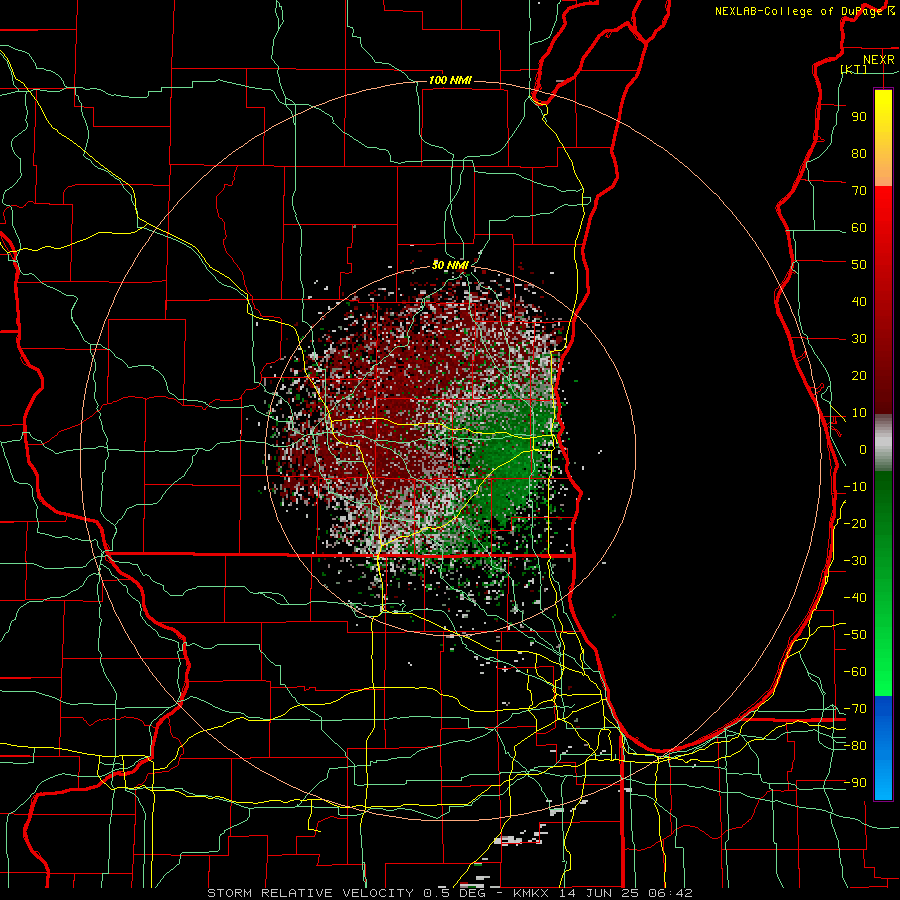Click the 0.5 DEG elevation text in the caption
Screen dimensions: 900x900
(455, 893)
